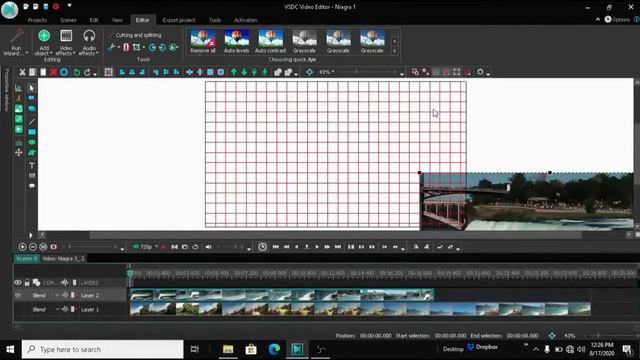Viewport: 640px width, 360px height.
Task: Click the add image icon in left toolbar
Action: pos(19,109)
